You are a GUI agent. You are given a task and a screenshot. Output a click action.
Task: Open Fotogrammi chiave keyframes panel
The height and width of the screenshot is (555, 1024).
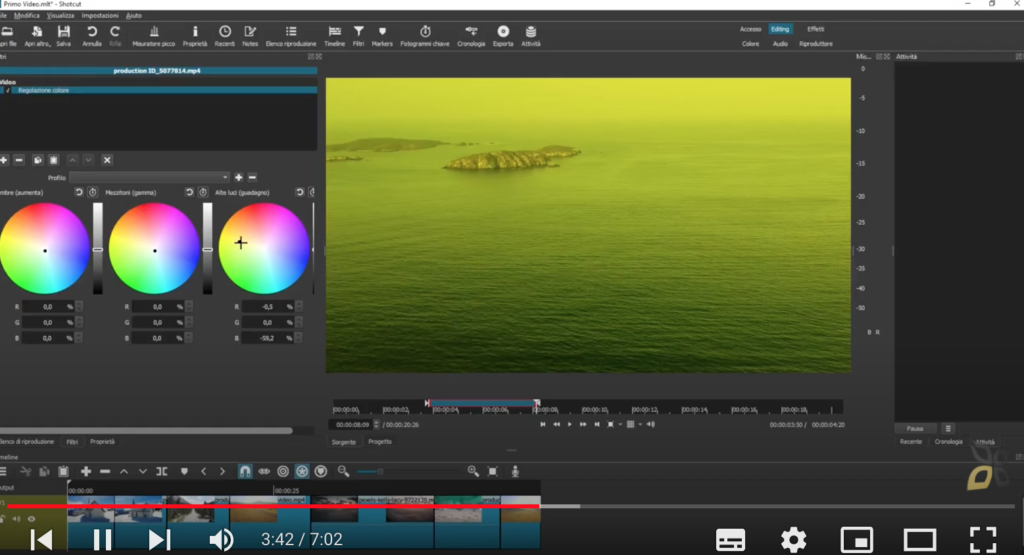pos(424,36)
